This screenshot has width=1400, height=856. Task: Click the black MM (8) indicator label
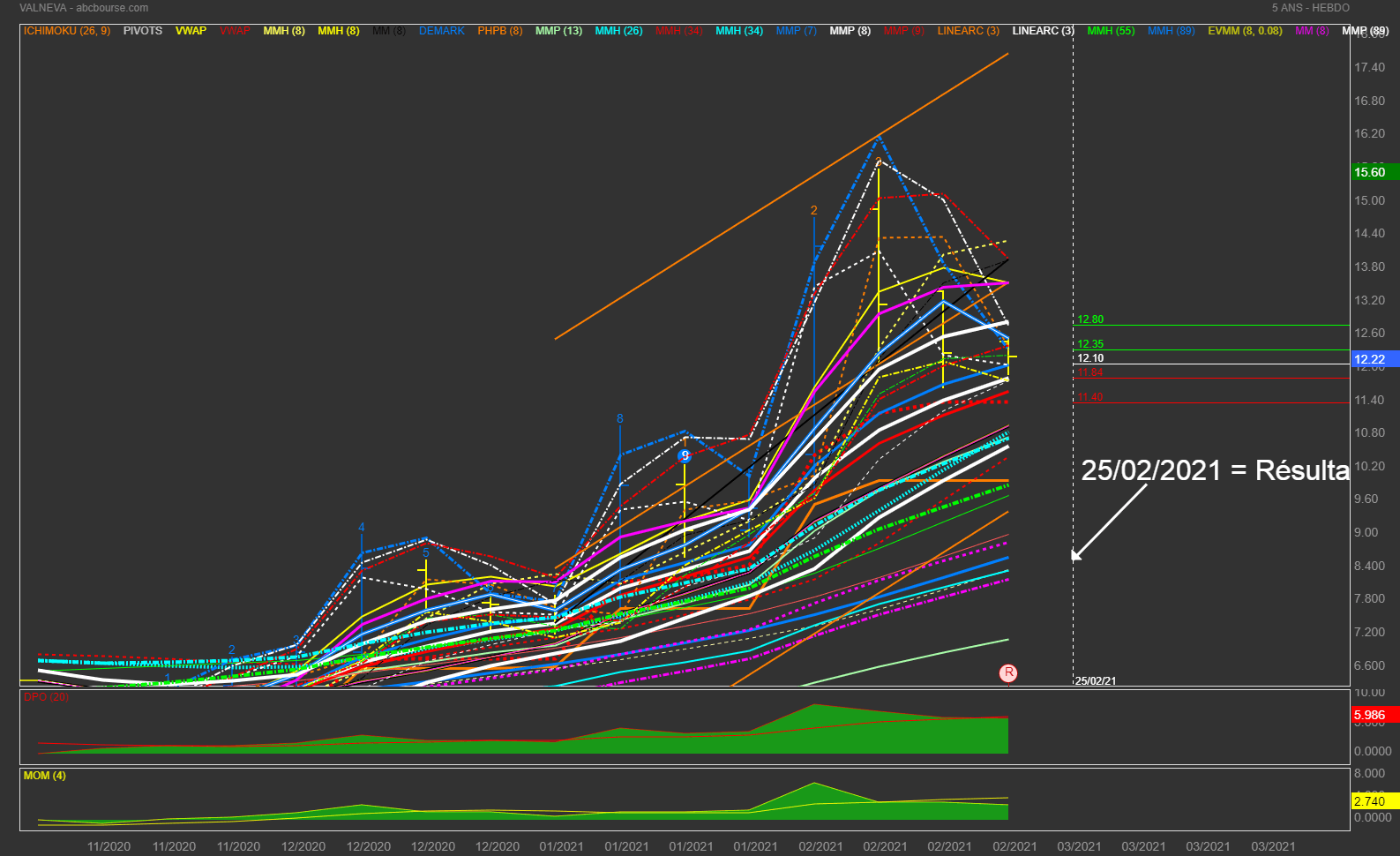point(389,31)
